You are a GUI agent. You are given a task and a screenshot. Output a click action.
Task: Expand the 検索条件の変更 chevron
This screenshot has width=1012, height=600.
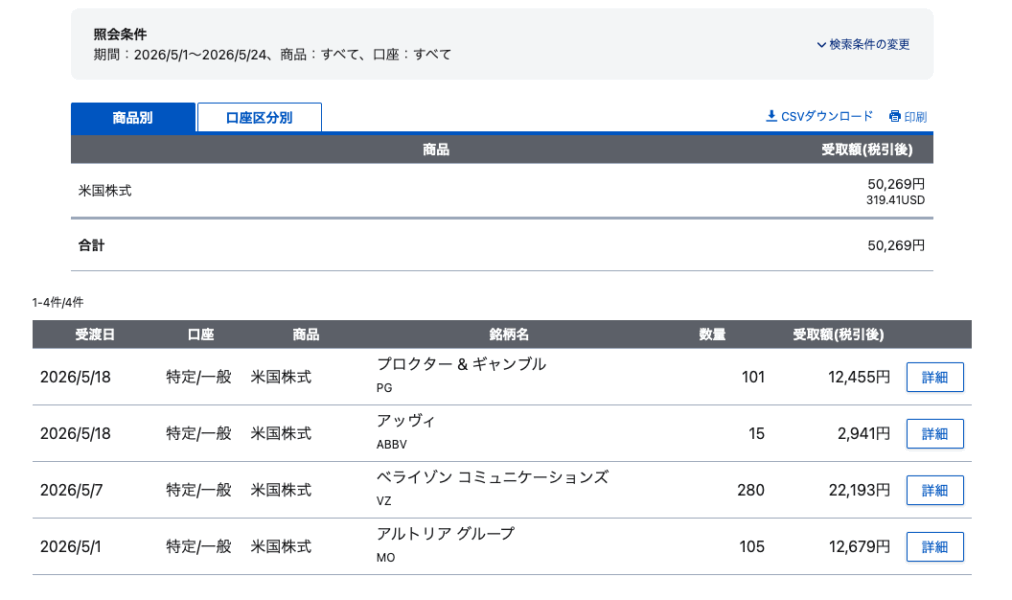[x=821, y=45]
